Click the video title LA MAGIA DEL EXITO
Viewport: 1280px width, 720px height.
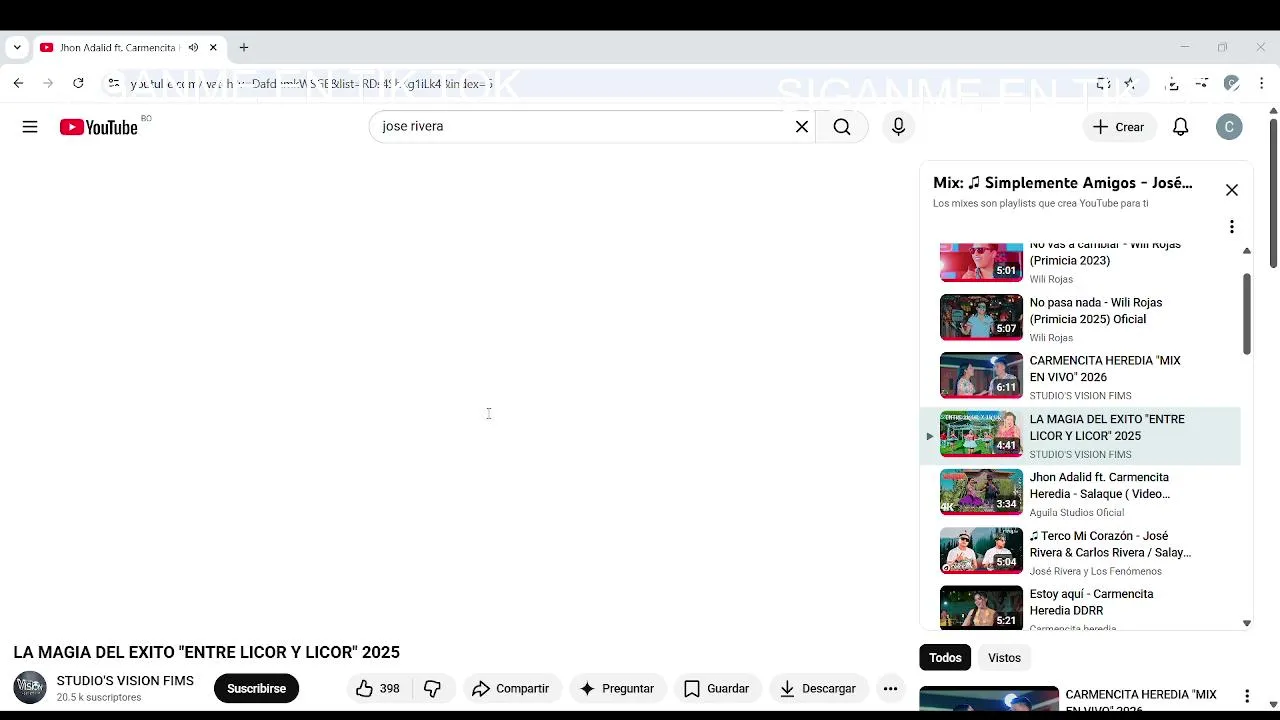coord(206,652)
